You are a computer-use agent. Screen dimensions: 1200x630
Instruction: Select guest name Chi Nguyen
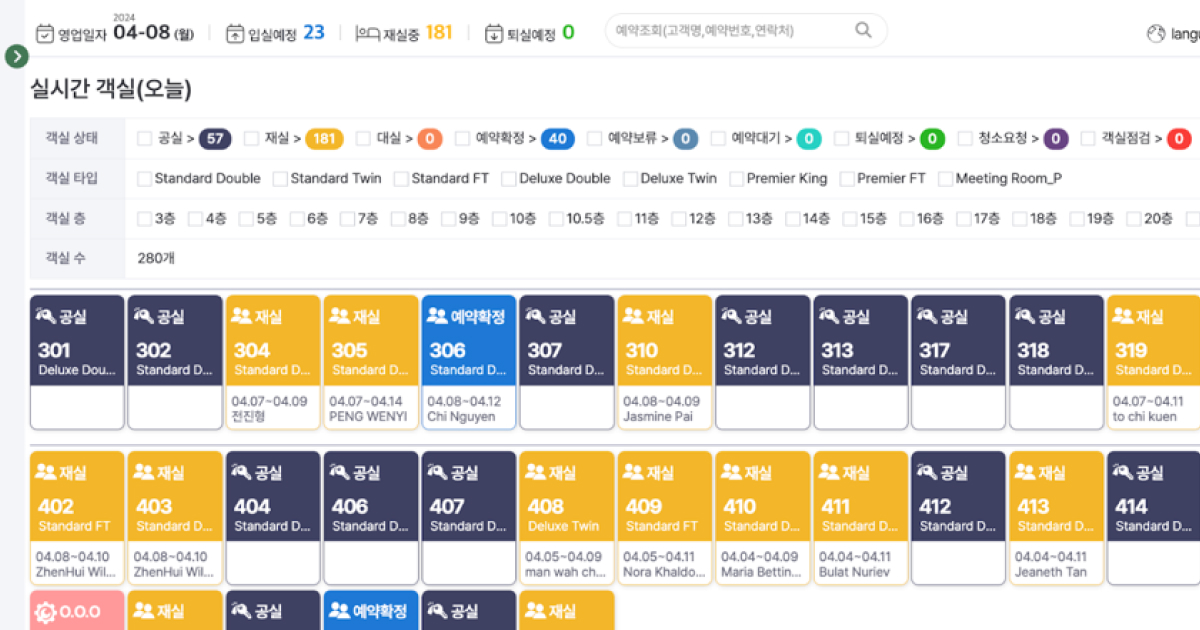tap(461, 416)
